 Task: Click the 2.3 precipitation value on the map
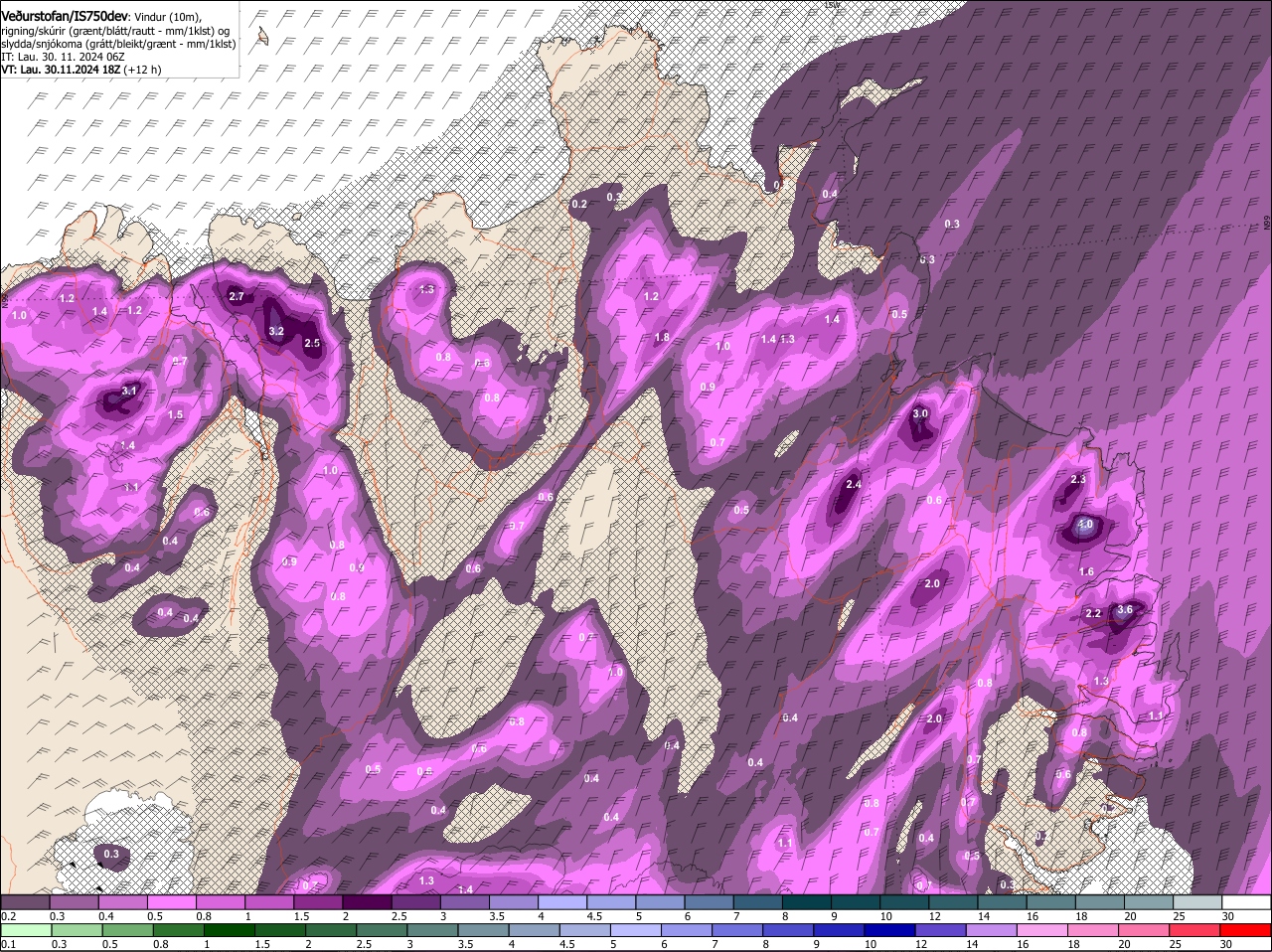point(1078,480)
